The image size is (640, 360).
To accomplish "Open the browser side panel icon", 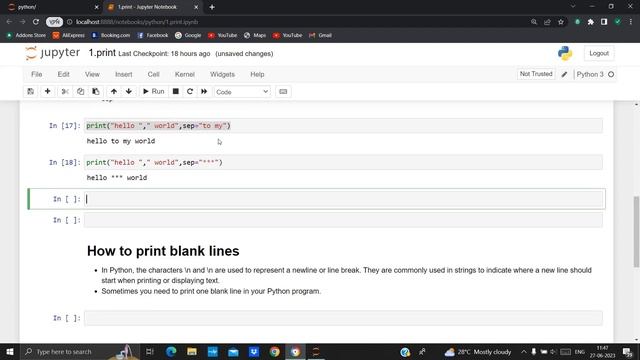I will click(x=604, y=22).
